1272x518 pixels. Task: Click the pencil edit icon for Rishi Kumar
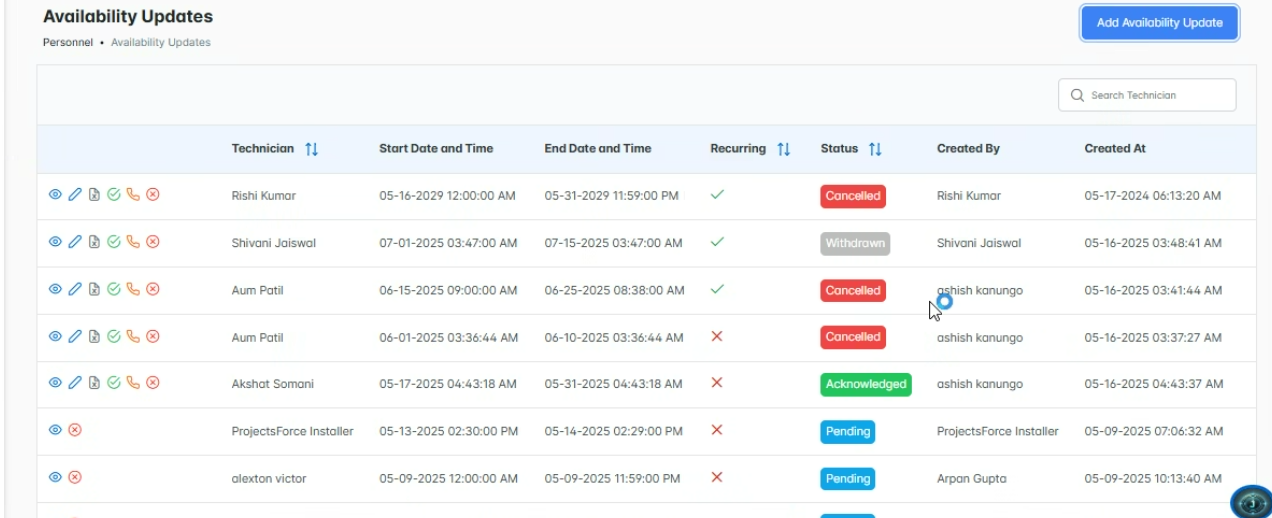[75, 195]
